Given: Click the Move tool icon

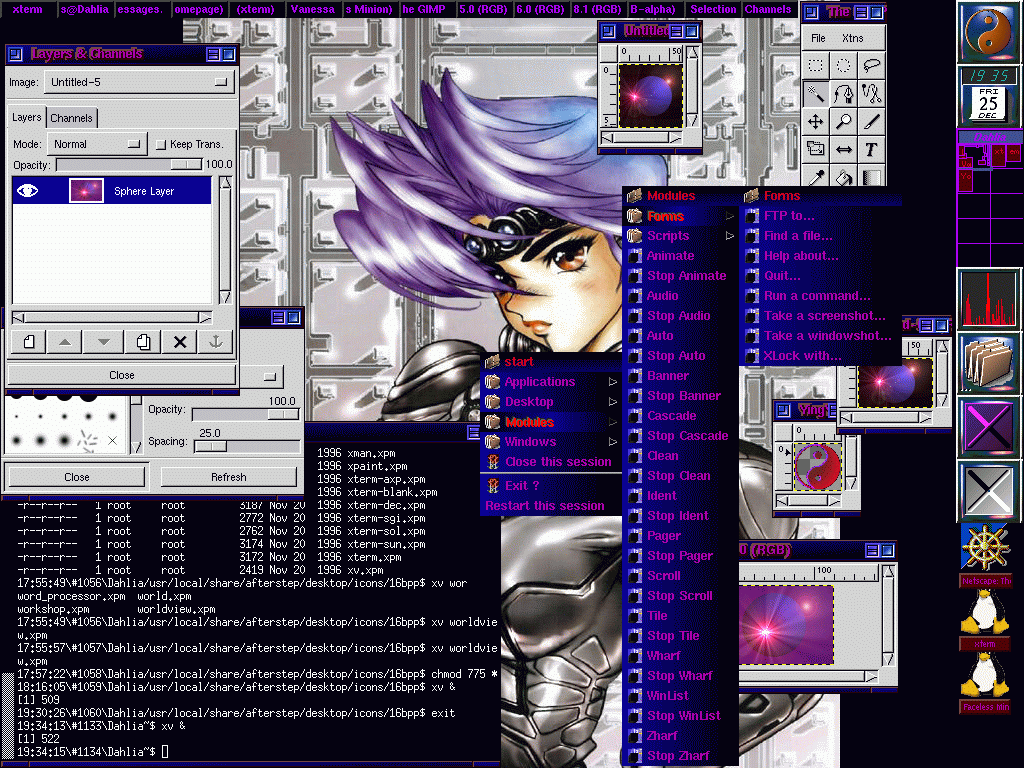Looking at the screenshot, I should [816, 122].
